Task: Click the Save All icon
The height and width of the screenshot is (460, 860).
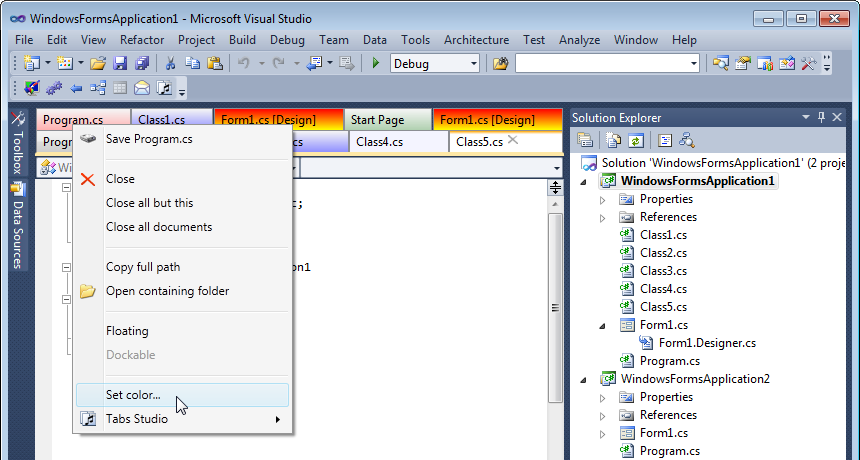Action: [142, 64]
